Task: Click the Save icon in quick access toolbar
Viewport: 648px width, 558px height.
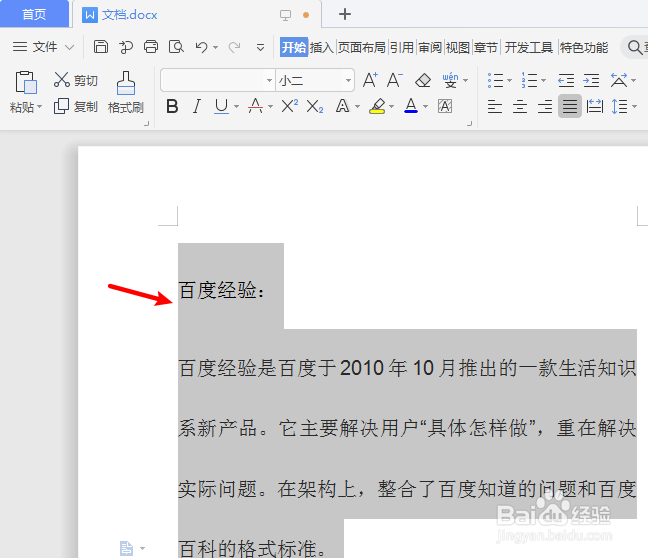Action: 100,47
